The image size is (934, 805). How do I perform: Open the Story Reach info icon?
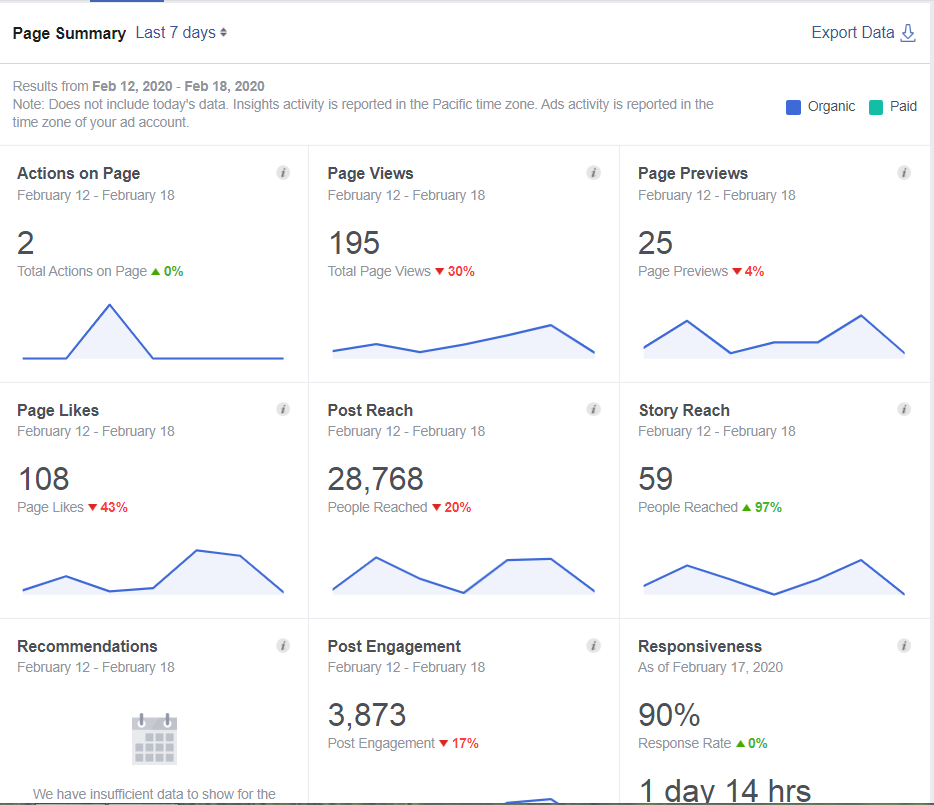pyautogui.click(x=904, y=409)
